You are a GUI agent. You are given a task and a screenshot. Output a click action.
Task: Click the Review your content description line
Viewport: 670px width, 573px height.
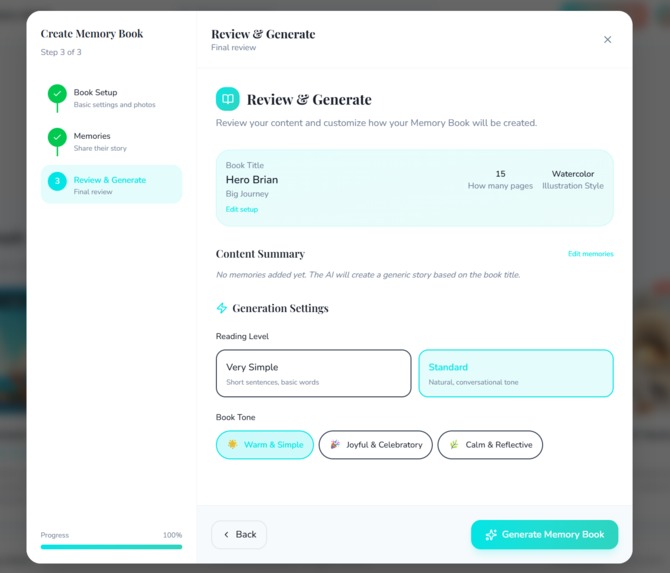(x=376, y=123)
